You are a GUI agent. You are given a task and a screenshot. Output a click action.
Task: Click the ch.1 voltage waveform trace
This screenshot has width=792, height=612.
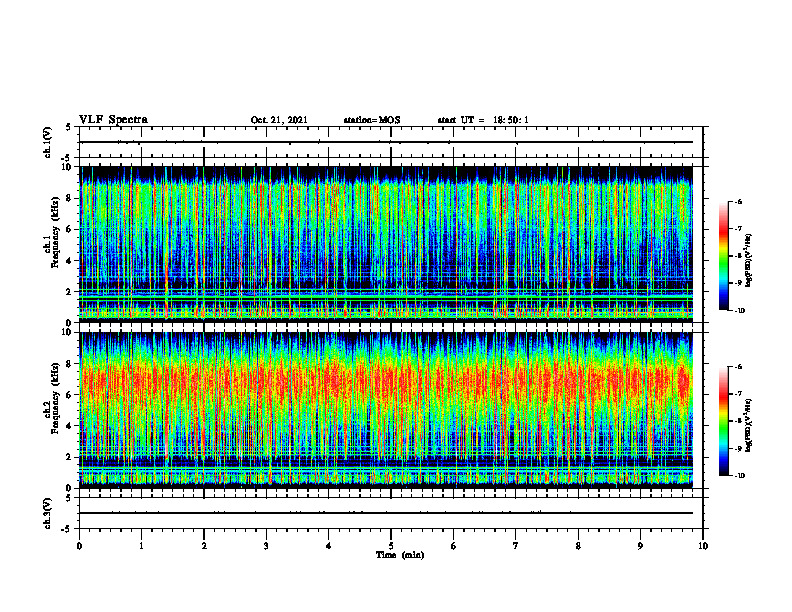tap(386, 142)
